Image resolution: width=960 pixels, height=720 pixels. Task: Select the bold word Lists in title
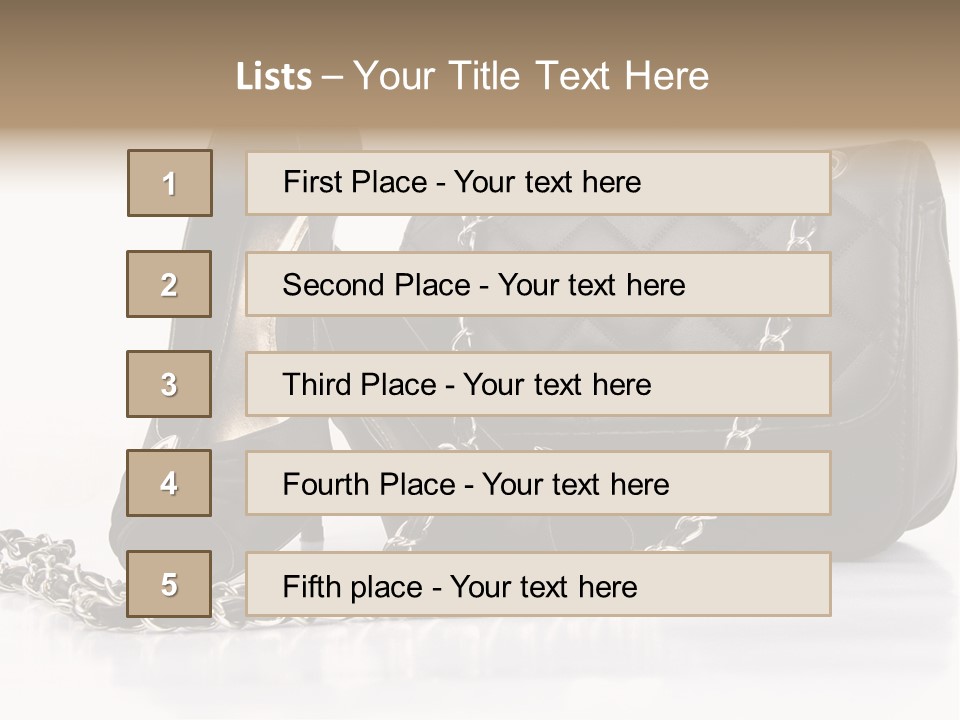point(274,76)
